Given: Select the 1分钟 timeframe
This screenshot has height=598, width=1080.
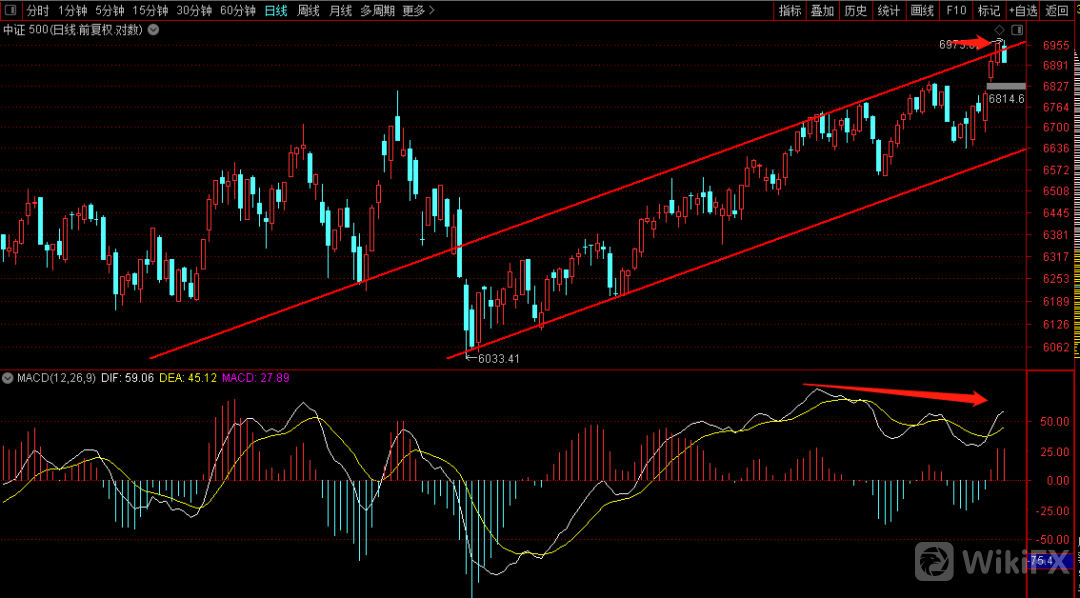Looking at the screenshot, I should (73, 11).
